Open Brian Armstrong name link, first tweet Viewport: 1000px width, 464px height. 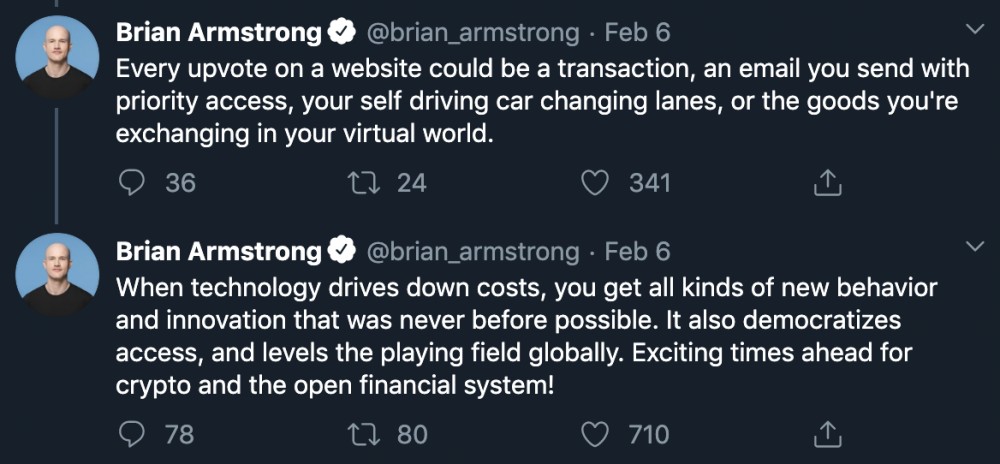tap(219, 33)
